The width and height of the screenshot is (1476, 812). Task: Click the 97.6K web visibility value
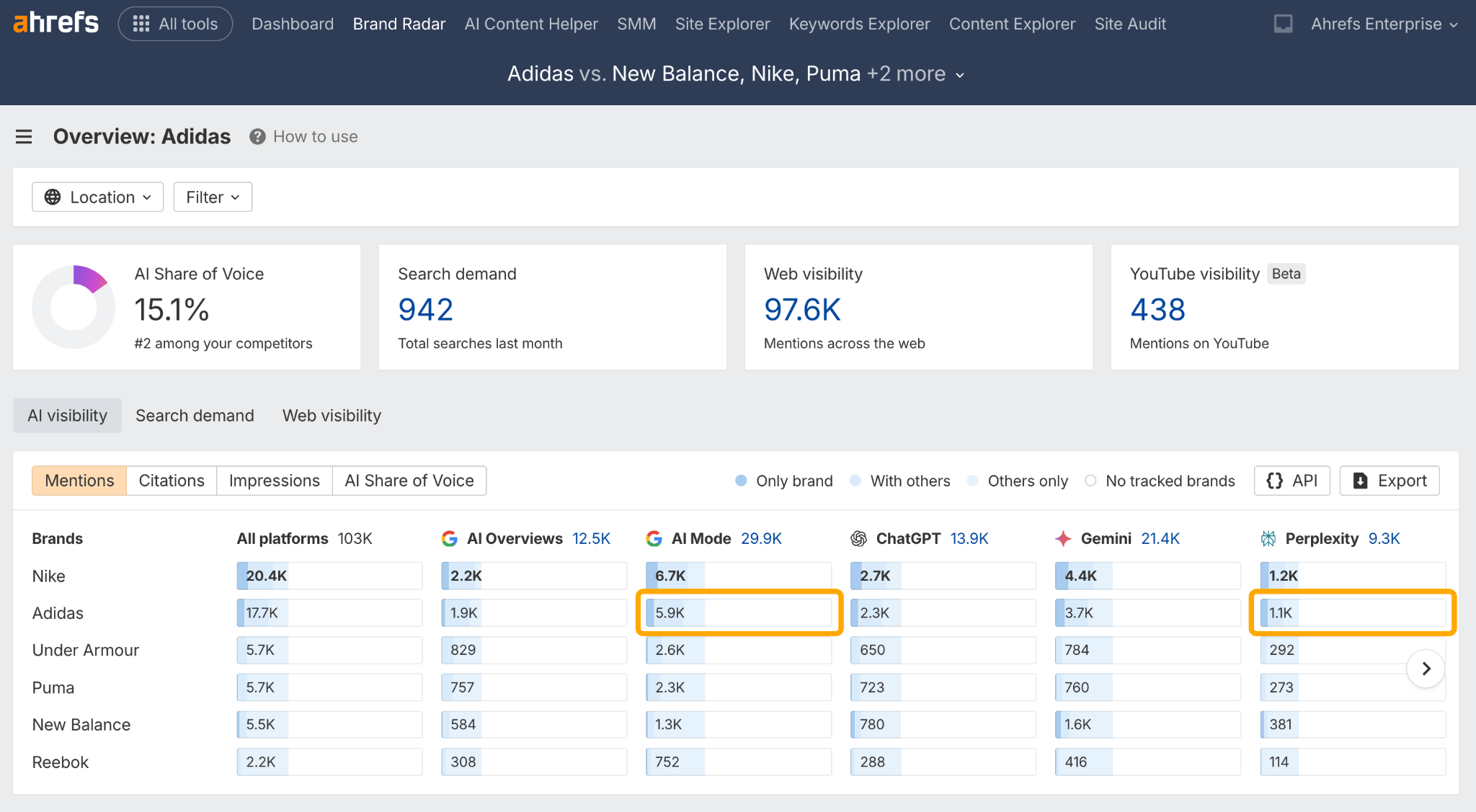tap(802, 310)
